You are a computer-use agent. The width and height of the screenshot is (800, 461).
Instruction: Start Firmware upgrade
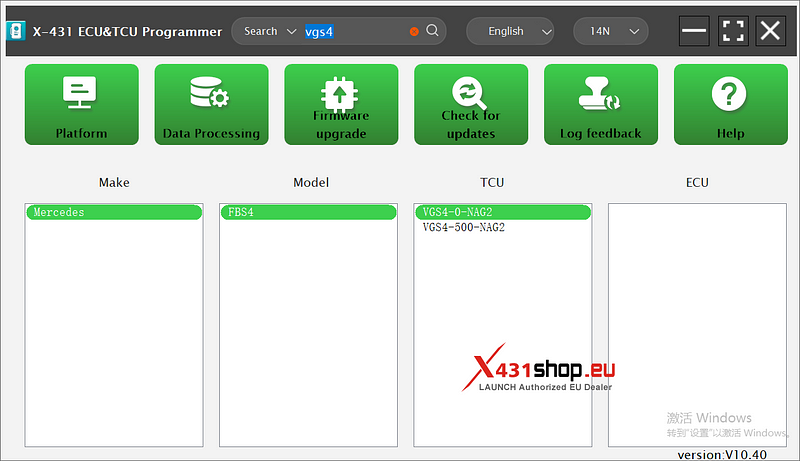[341, 105]
